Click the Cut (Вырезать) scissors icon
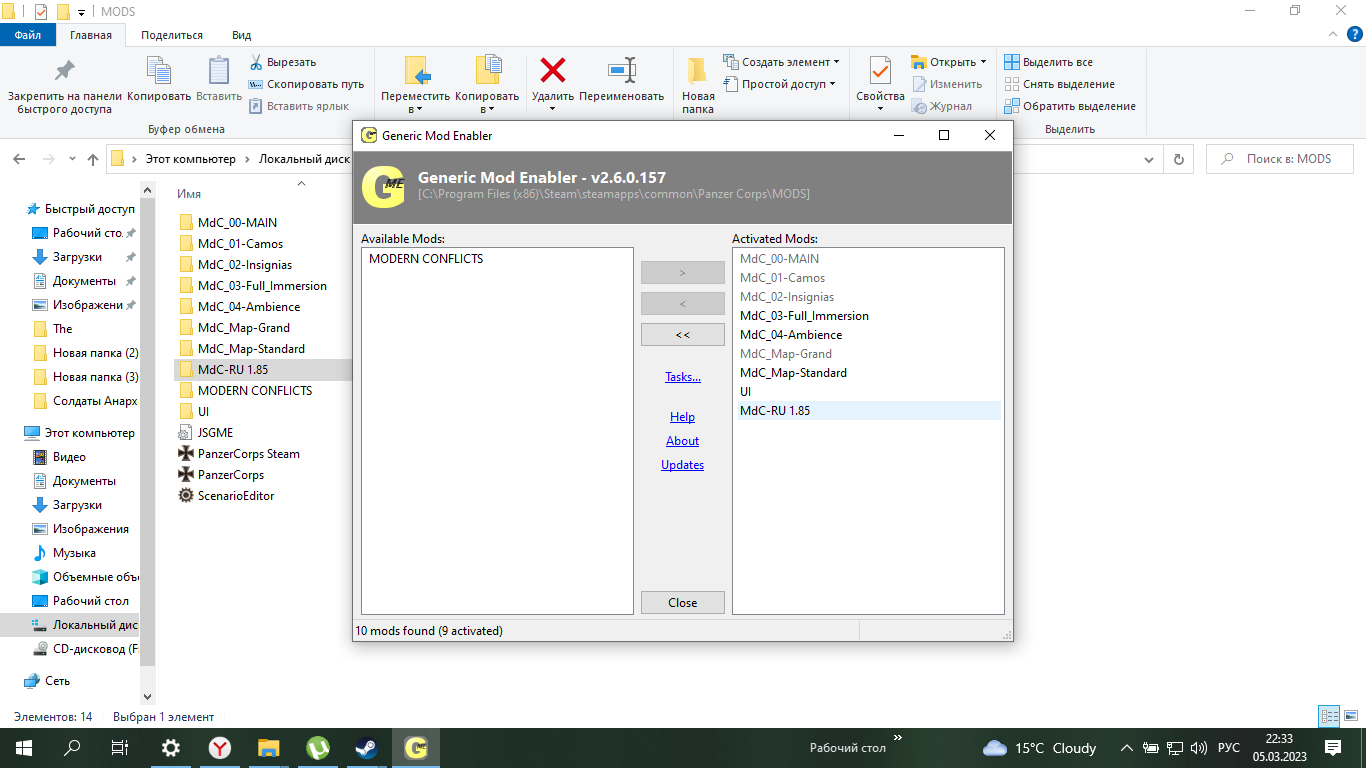Image resolution: width=1366 pixels, height=768 pixels. tap(257, 62)
